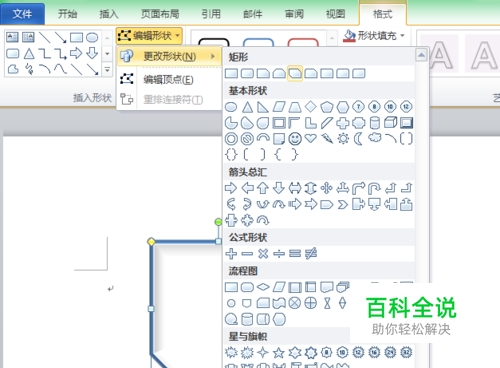The width and height of the screenshot is (500, 368).
Task: Choose 更改形状(N) submenu item
Action: coord(169,56)
